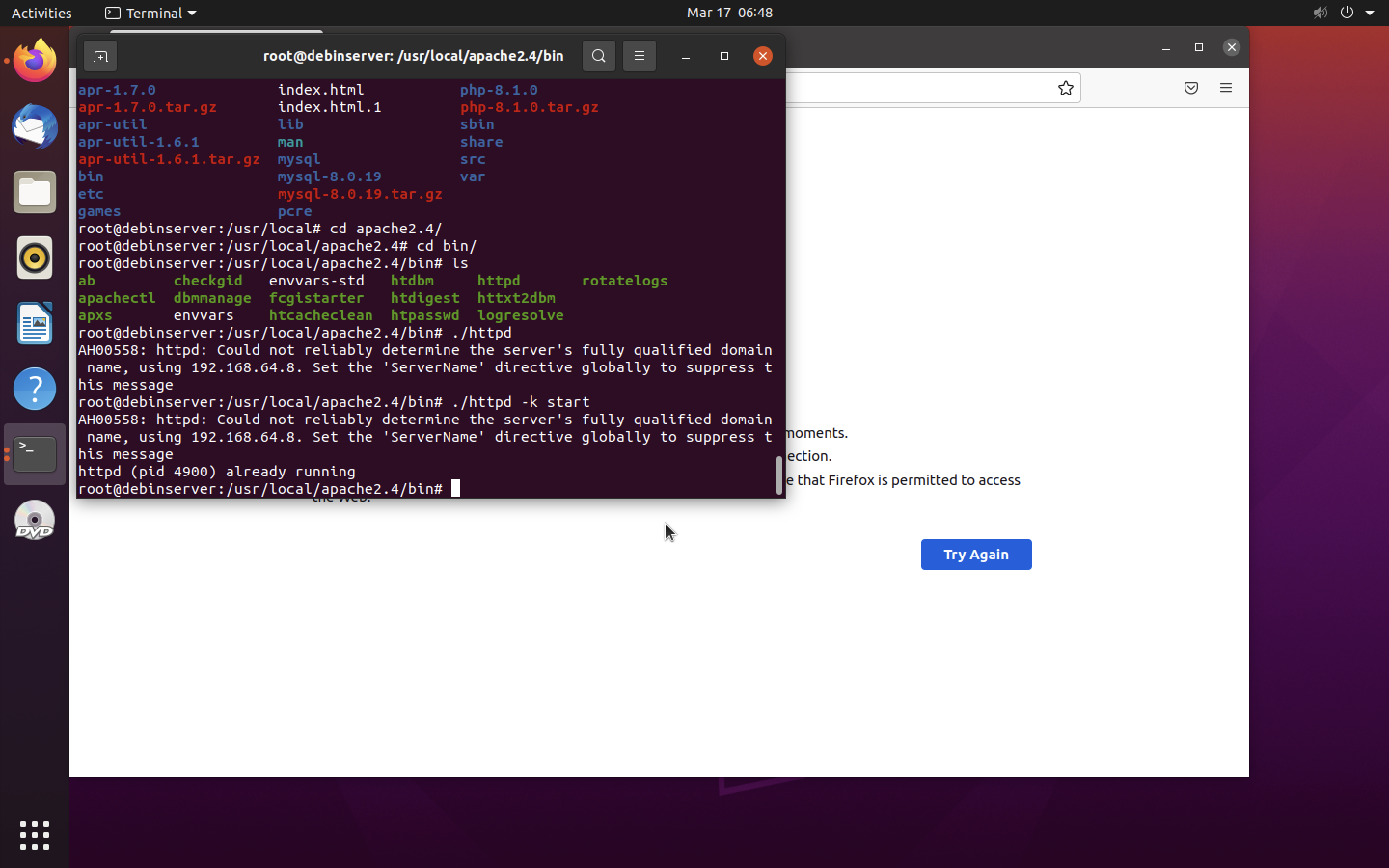Open system status menu arrow
This screenshot has height=868, width=1389.
point(1370,13)
